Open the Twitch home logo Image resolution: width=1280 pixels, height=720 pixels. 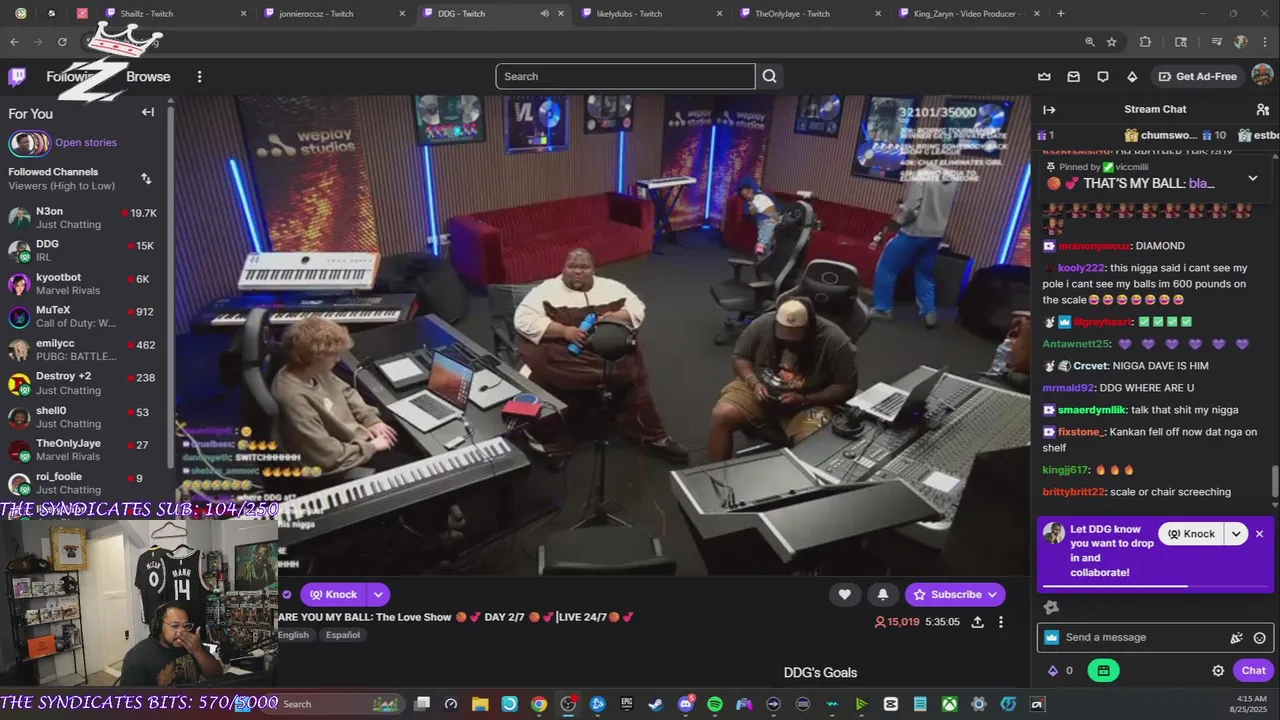(17, 76)
